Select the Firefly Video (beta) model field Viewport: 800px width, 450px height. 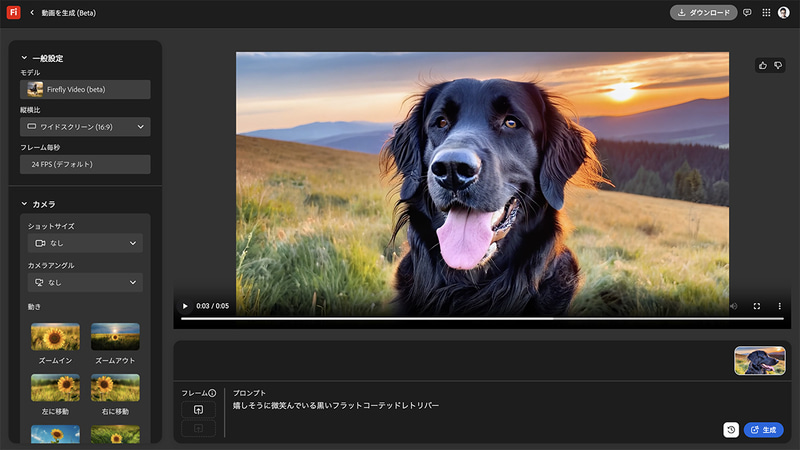pos(85,89)
